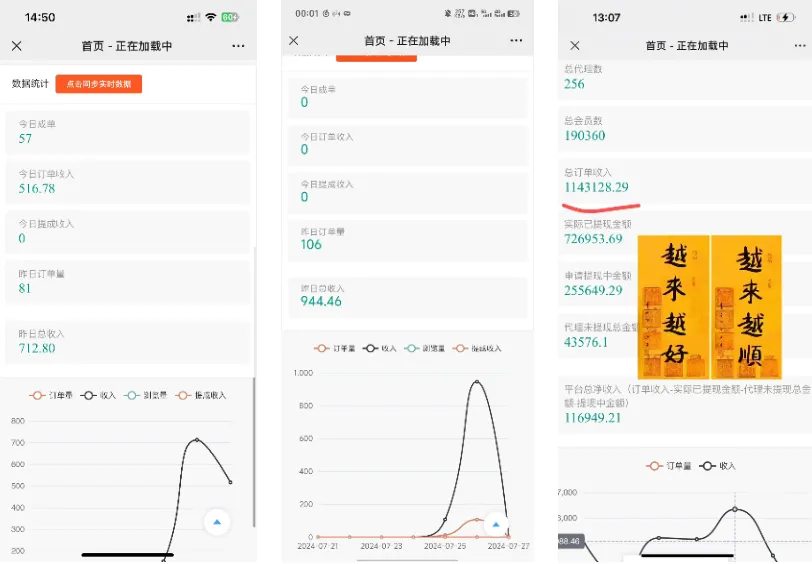Close the page in the 13:07 screenshot
812x564 pixels.
click(x=575, y=46)
